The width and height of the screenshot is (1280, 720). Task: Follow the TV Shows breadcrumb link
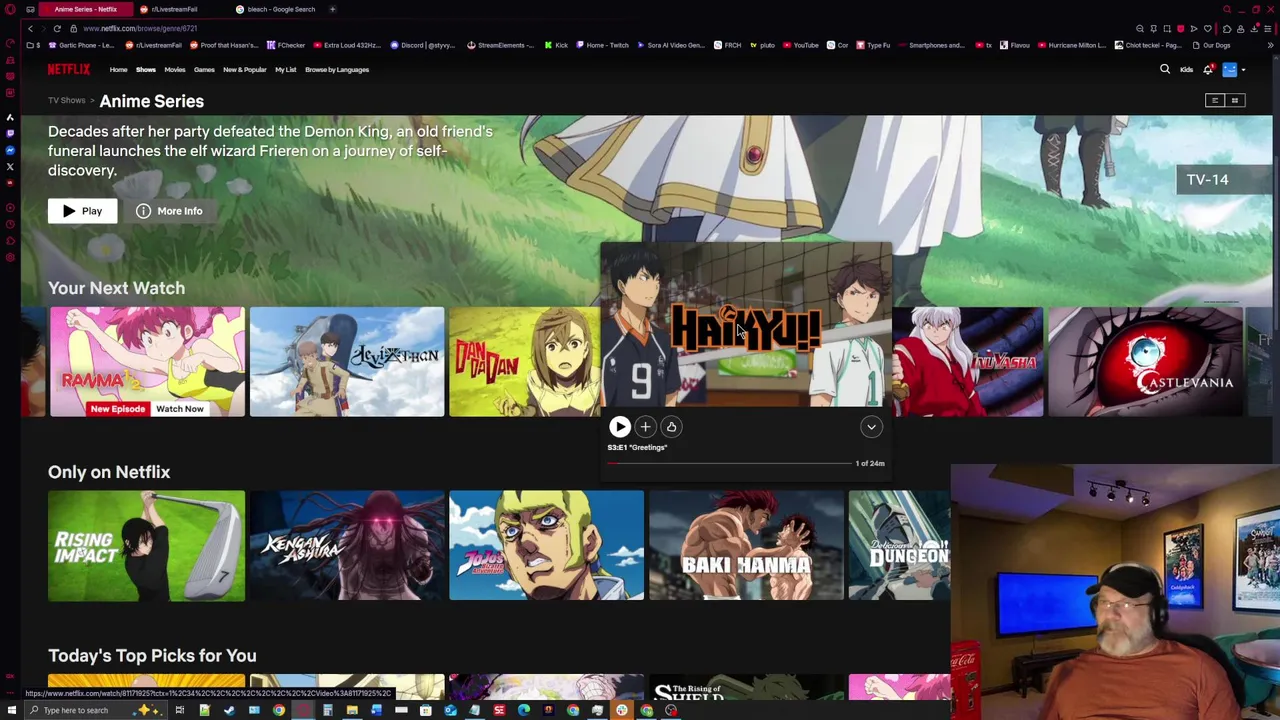[67, 100]
